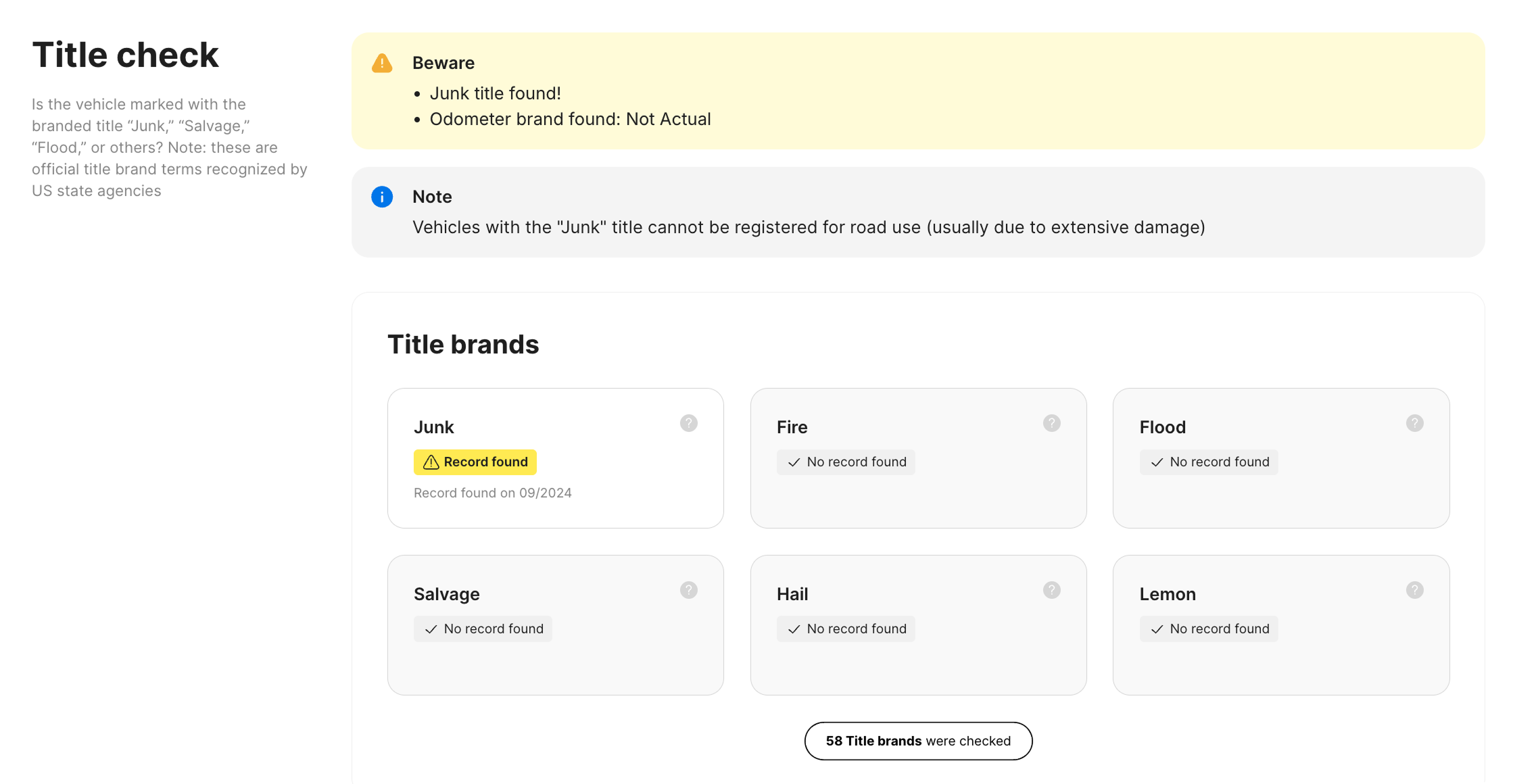
Task: Click the Title check heading
Action: tap(125, 55)
